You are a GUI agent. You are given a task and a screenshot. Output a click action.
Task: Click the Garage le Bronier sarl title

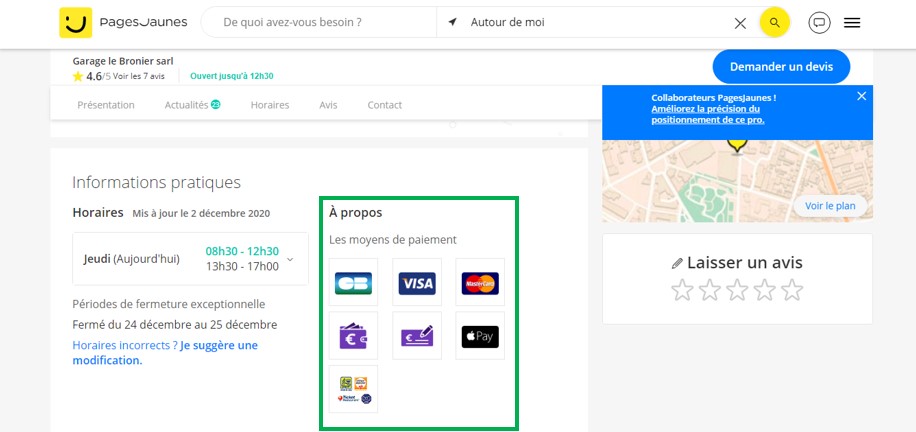point(123,61)
